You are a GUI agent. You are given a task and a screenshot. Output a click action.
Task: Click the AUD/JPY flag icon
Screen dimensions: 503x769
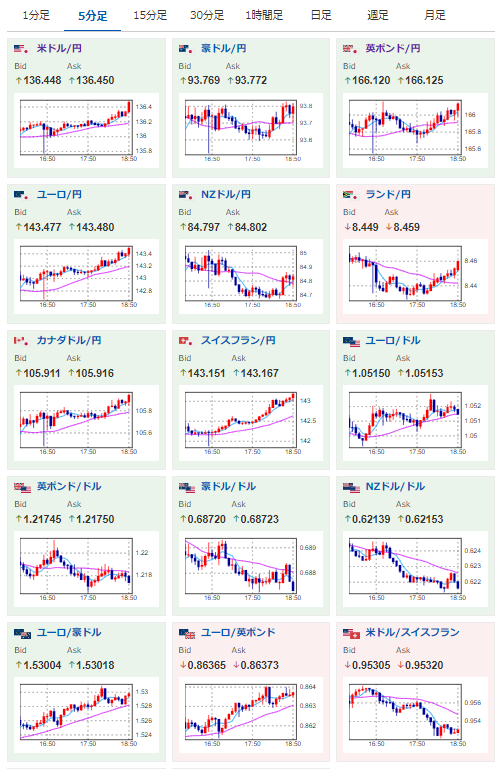[186, 49]
